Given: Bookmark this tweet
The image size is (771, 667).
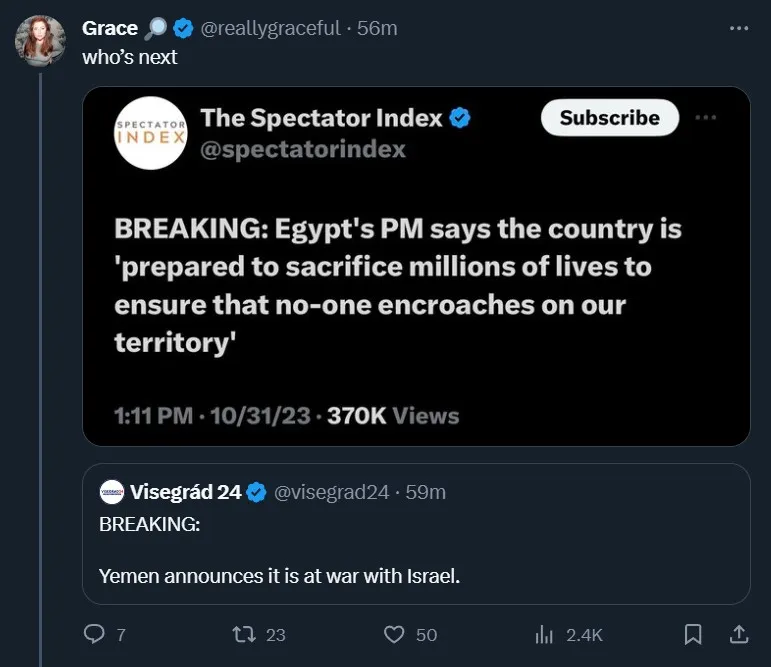Looking at the screenshot, I should tap(692, 634).
